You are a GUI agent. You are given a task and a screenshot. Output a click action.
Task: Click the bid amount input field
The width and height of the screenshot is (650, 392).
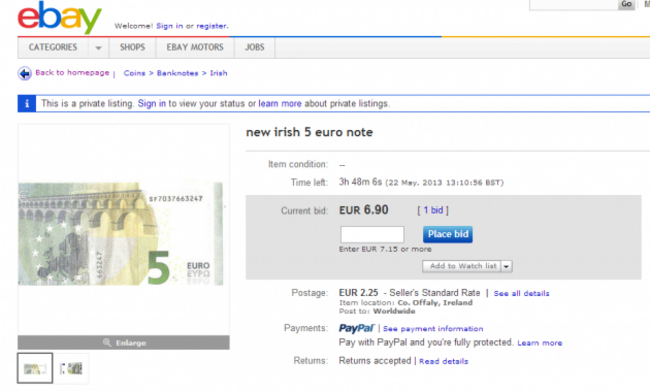point(372,235)
